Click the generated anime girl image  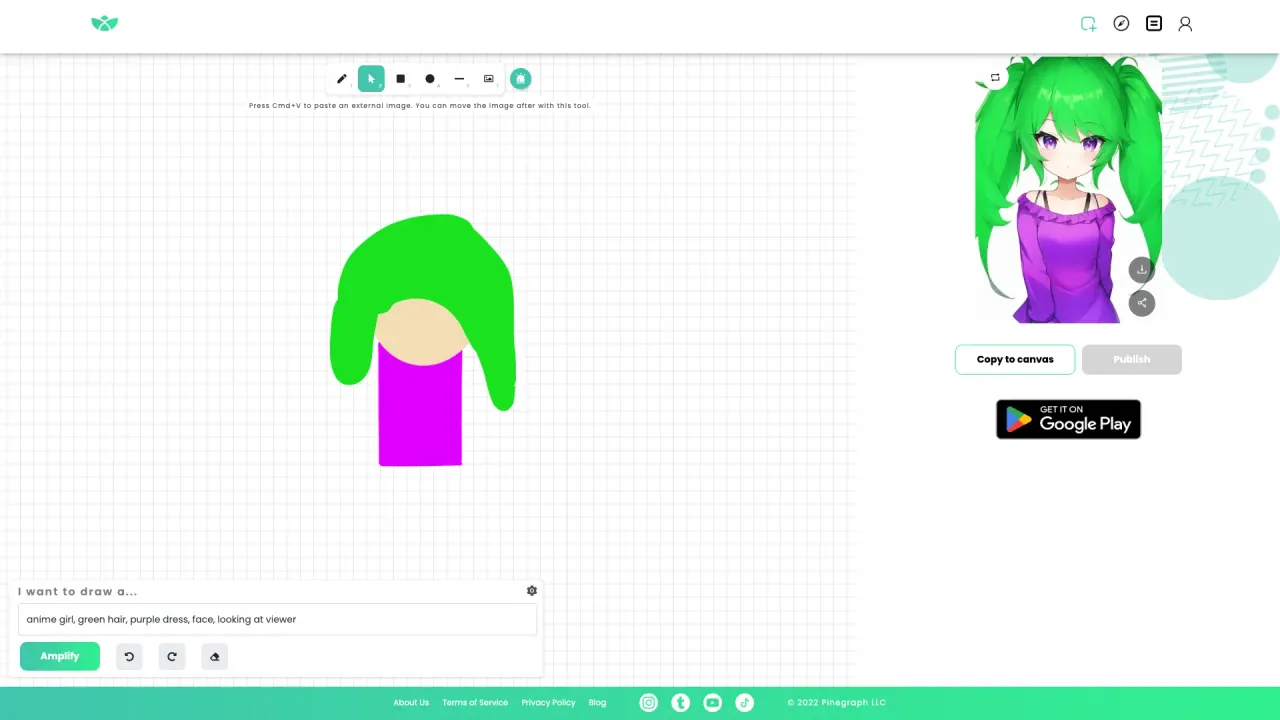coord(1068,190)
